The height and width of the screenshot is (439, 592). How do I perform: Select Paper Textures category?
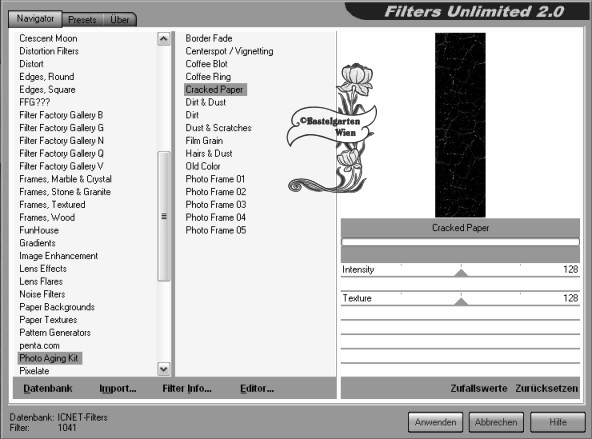coord(48,320)
